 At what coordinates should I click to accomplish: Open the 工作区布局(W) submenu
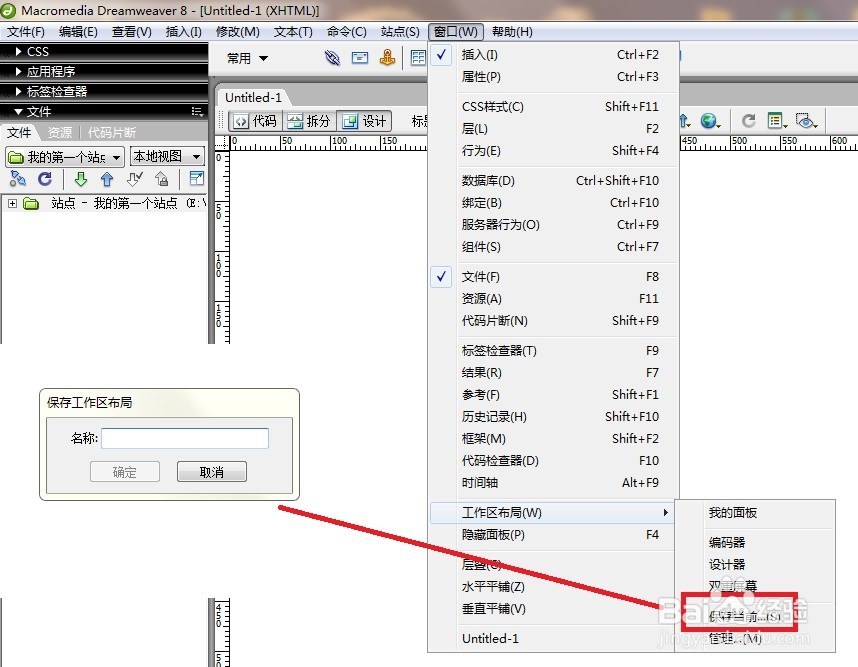552,513
